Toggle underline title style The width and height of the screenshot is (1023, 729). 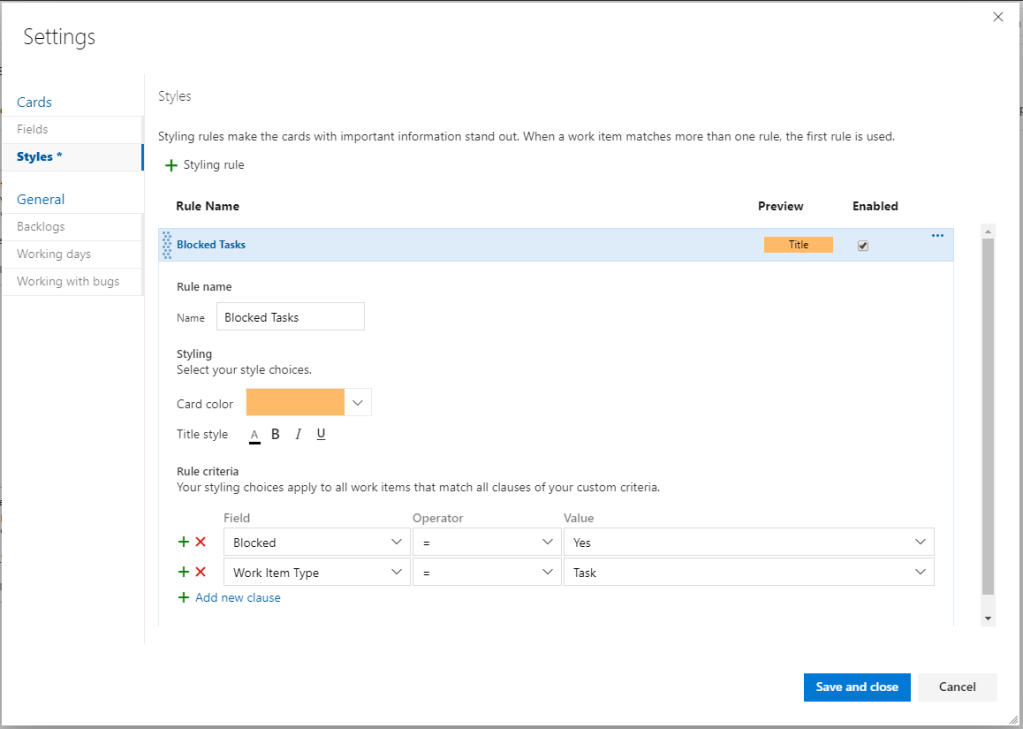pyautogui.click(x=321, y=434)
